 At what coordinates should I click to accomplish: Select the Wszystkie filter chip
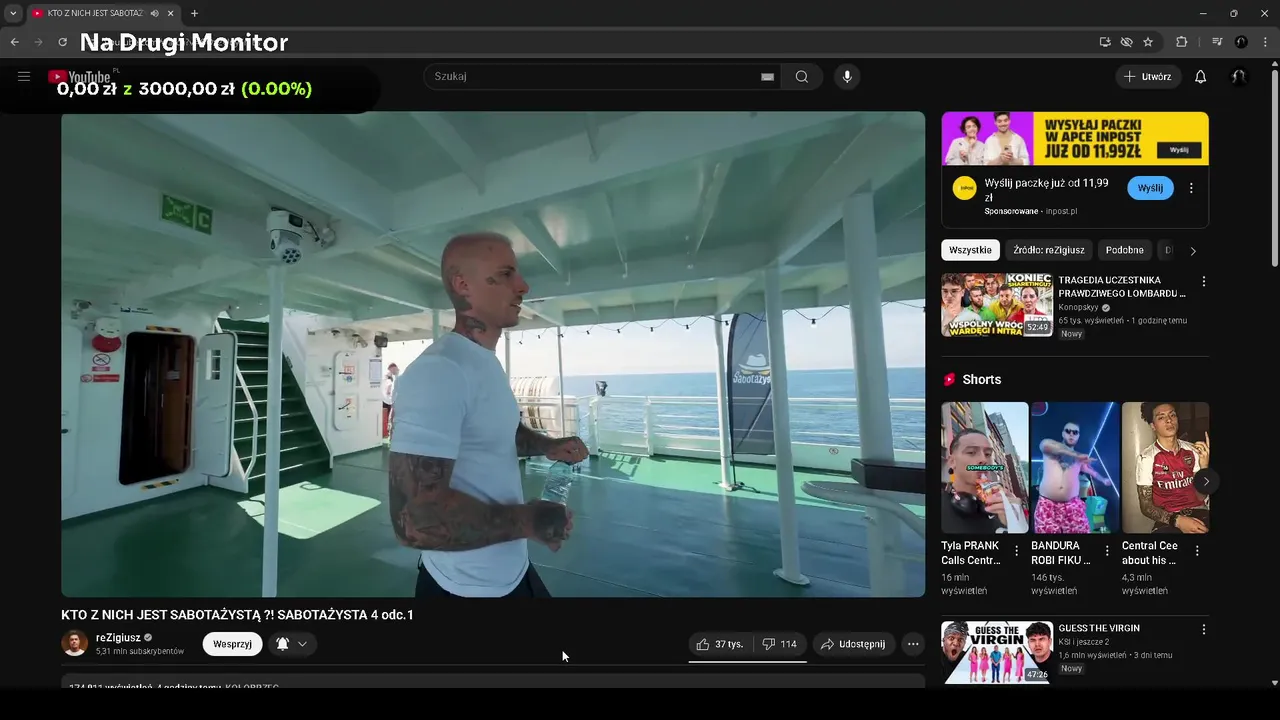tap(970, 250)
